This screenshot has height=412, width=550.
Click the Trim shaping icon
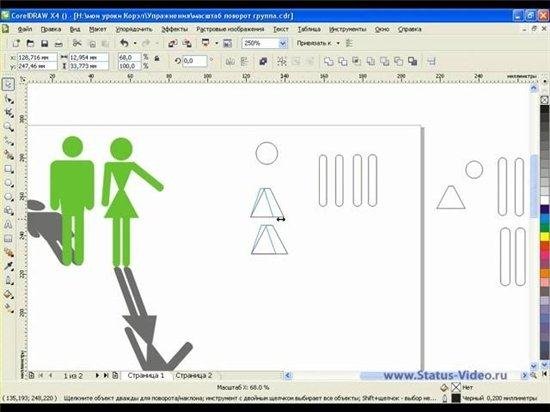343,62
